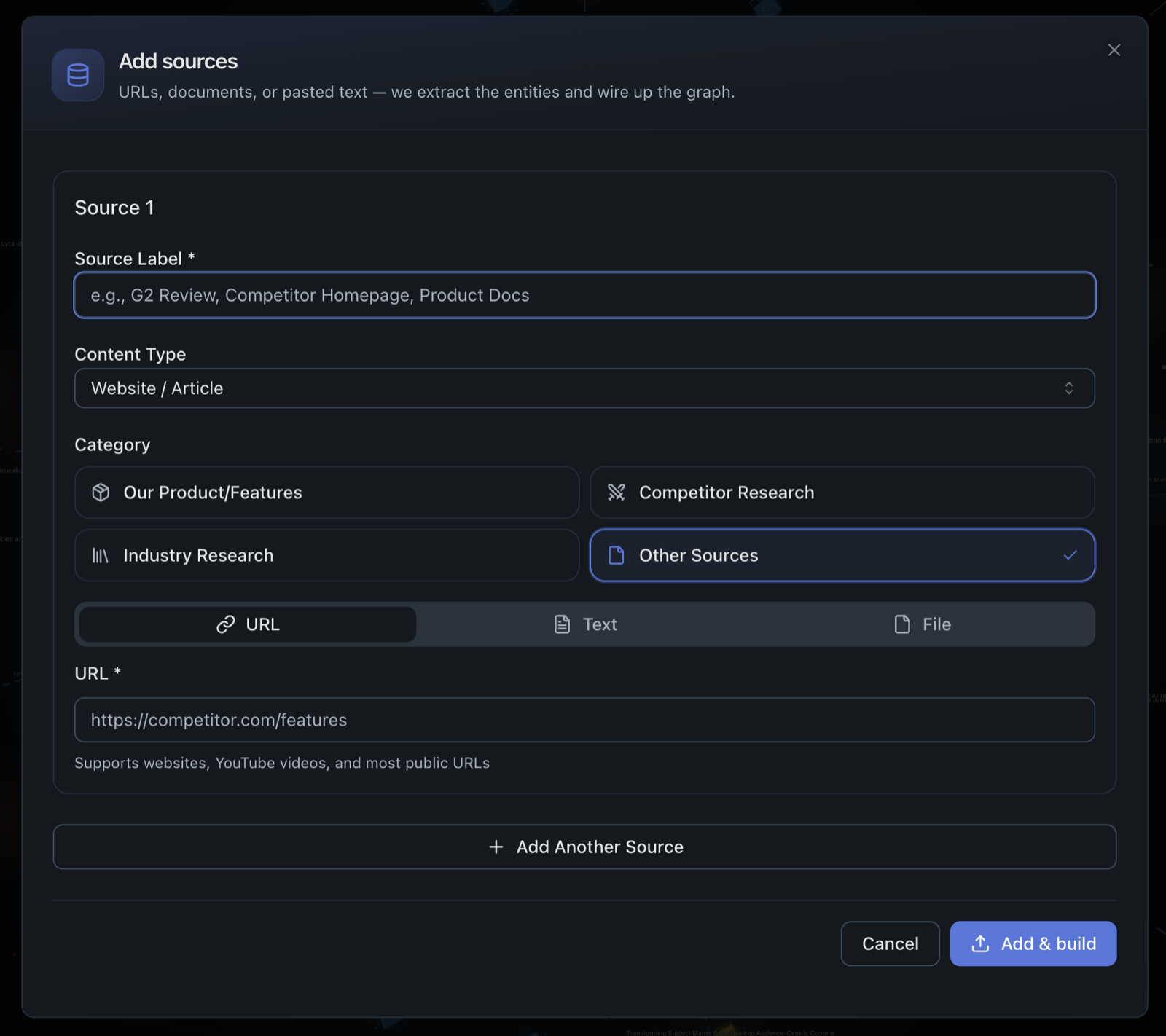Click the Content Type label
This screenshot has height=1036, width=1166.
point(130,354)
